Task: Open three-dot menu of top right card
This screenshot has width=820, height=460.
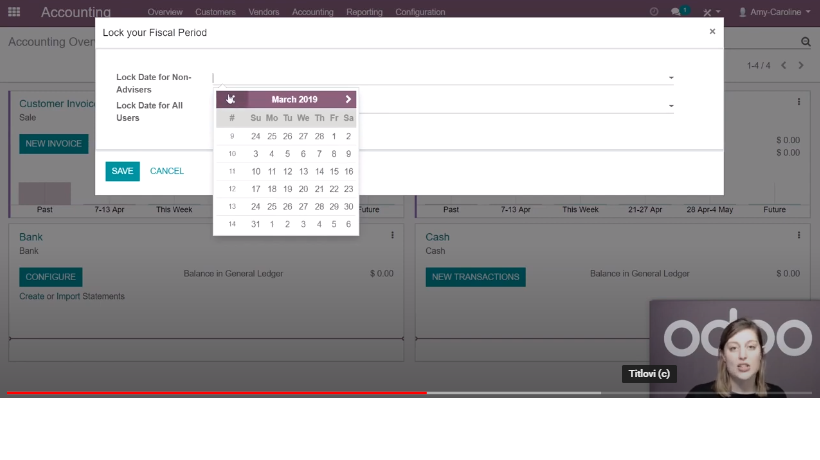Action: [x=799, y=102]
